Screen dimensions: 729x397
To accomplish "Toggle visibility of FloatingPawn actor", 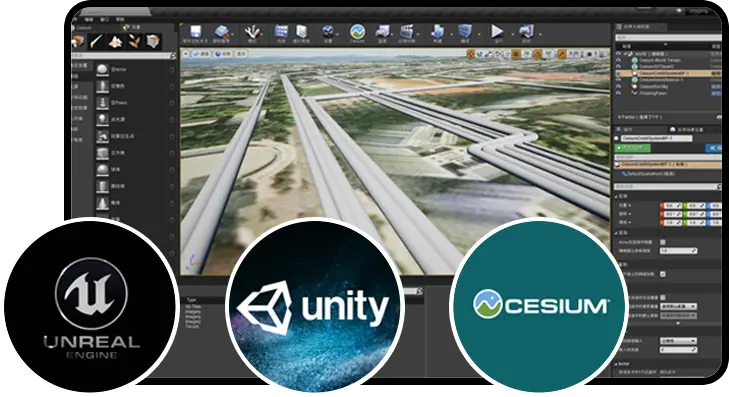I will 618,93.
